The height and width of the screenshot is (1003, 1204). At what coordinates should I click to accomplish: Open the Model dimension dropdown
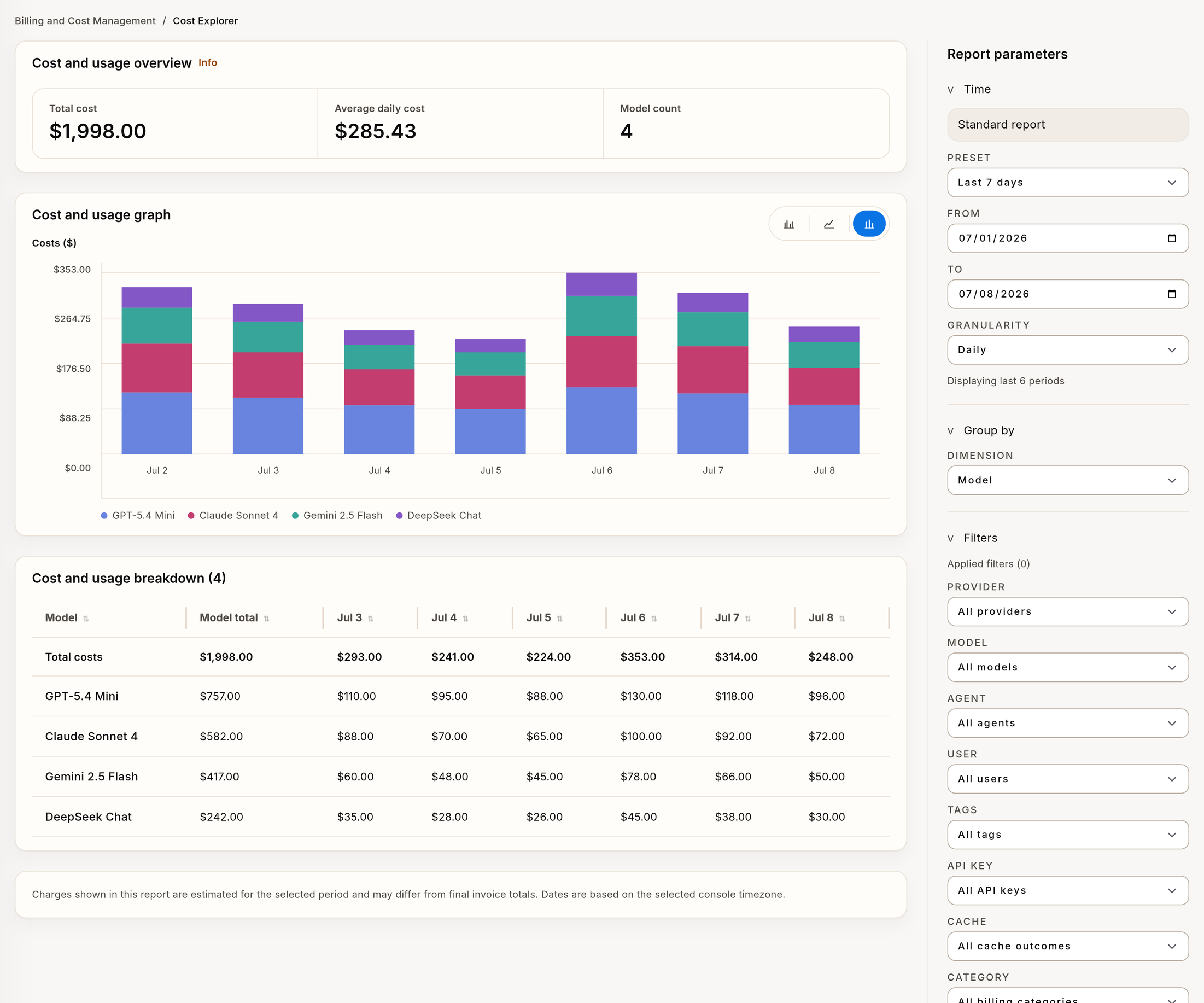1067,480
